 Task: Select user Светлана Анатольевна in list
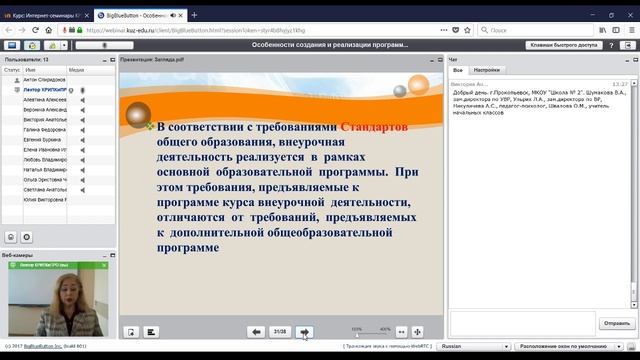coord(58,190)
